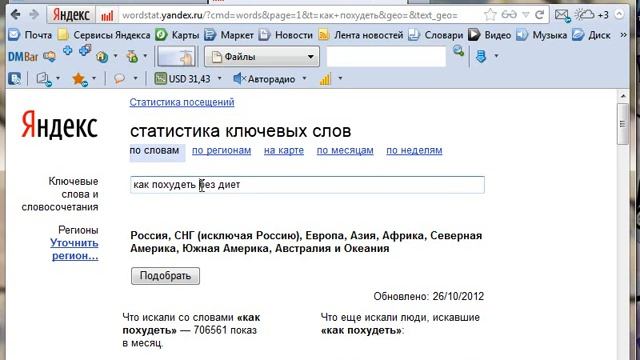Open the Новости bookmark
The width and height of the screenshot is (640, 360).
click(286, 35)
